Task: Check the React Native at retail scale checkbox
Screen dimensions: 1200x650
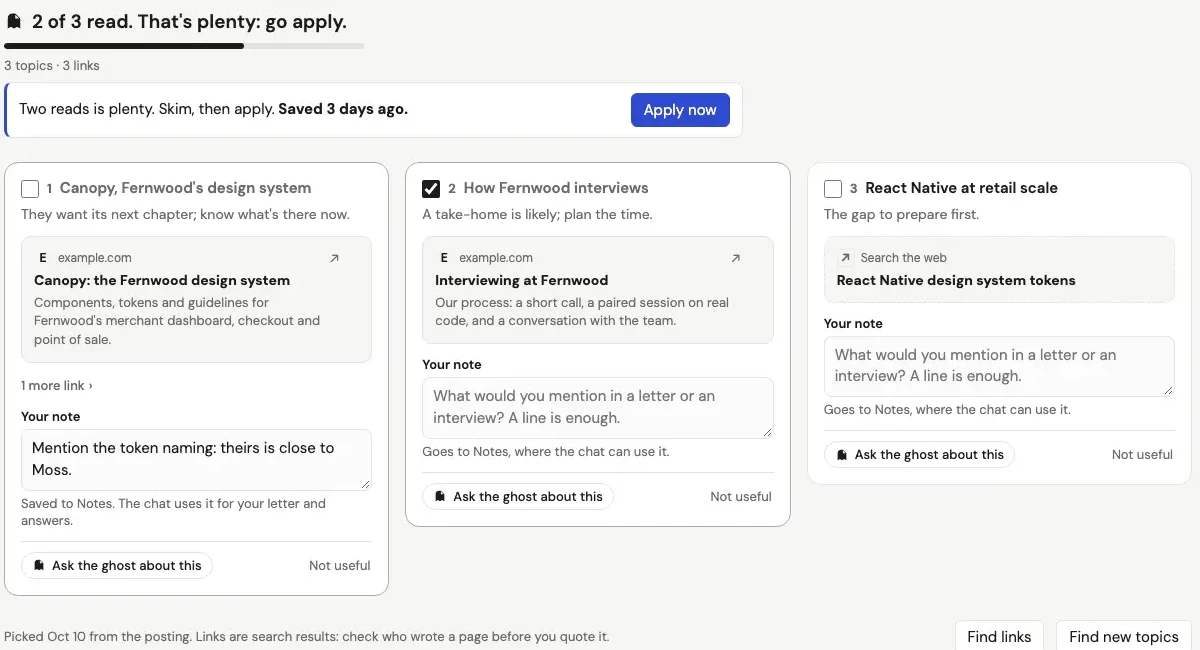Action: pyautogui.click(x=833, y=188)
